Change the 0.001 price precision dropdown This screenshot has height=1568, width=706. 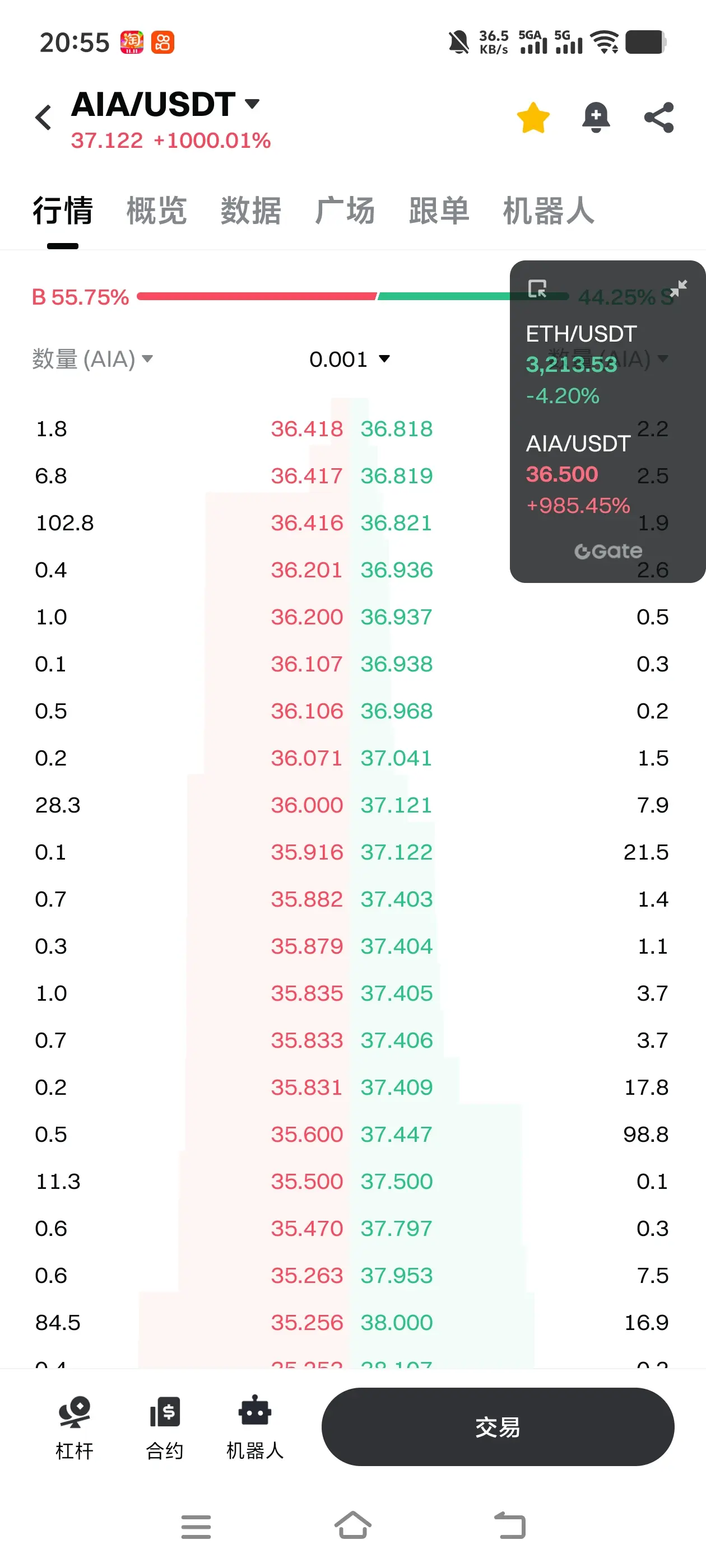coord(349,359)
